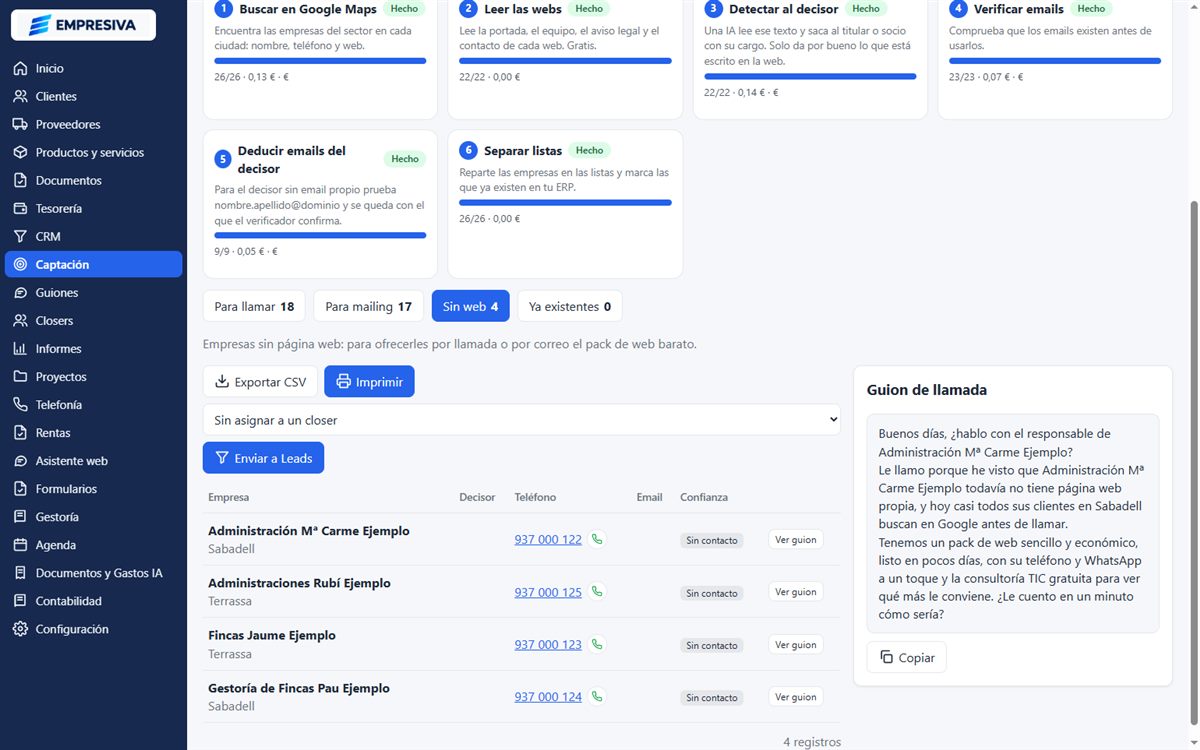
Task: Click the Empresa column header
Action: 229,497
